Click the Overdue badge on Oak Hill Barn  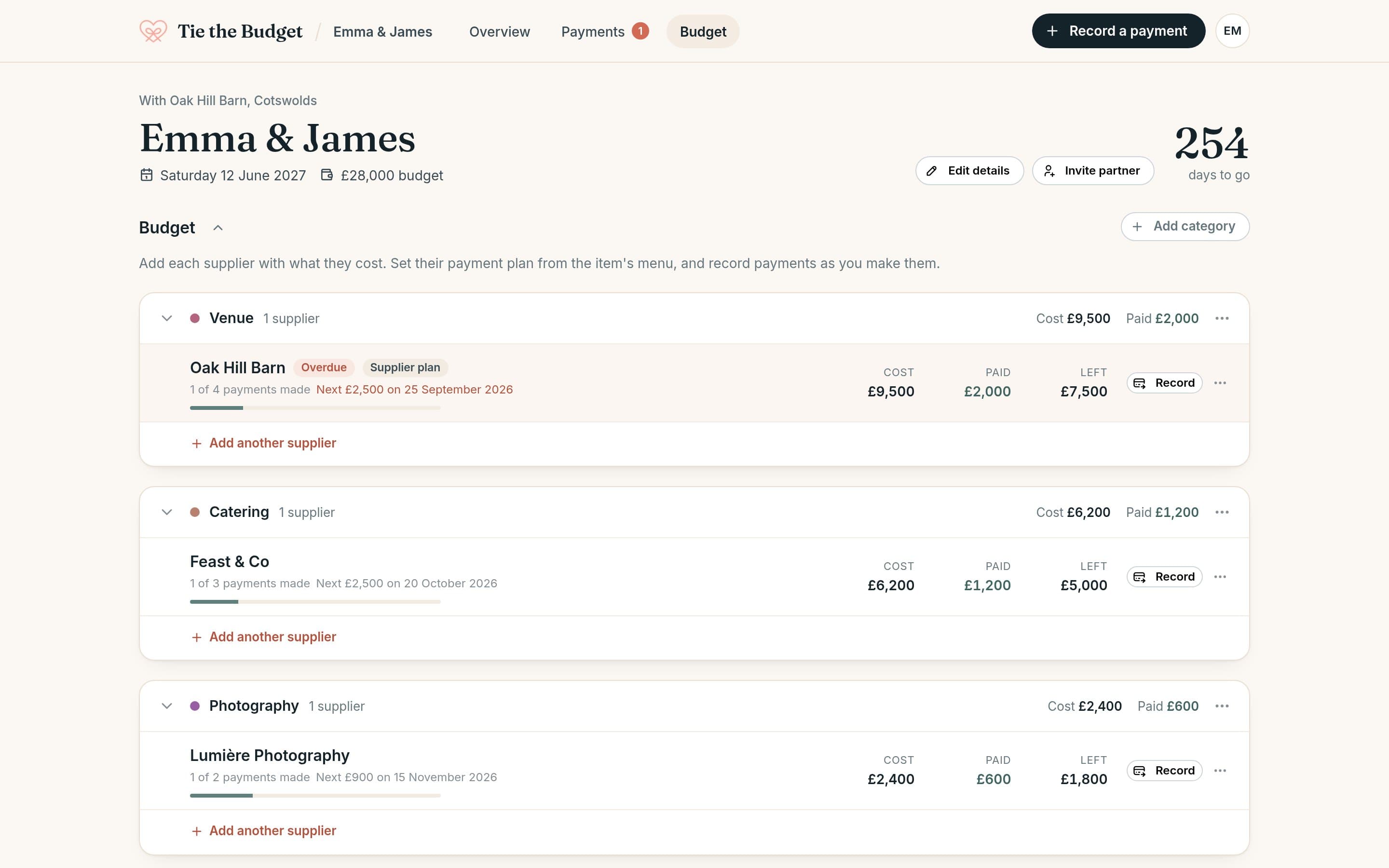click(324, 367)
